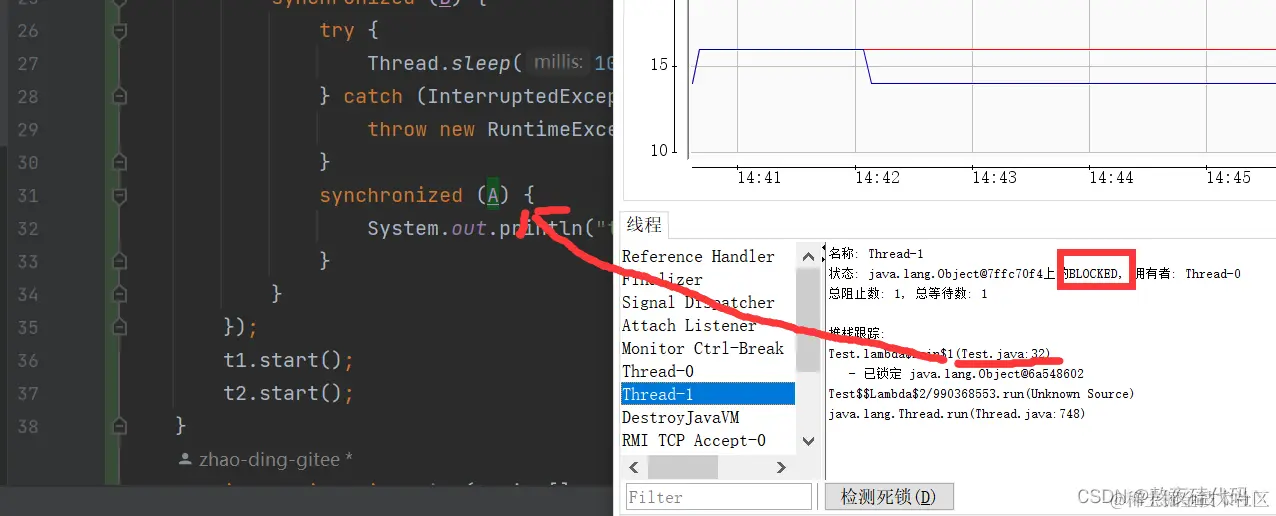Click the fold end marker on line 35
The width and height of the screenshot is (1276, 516).
point(120,328)
